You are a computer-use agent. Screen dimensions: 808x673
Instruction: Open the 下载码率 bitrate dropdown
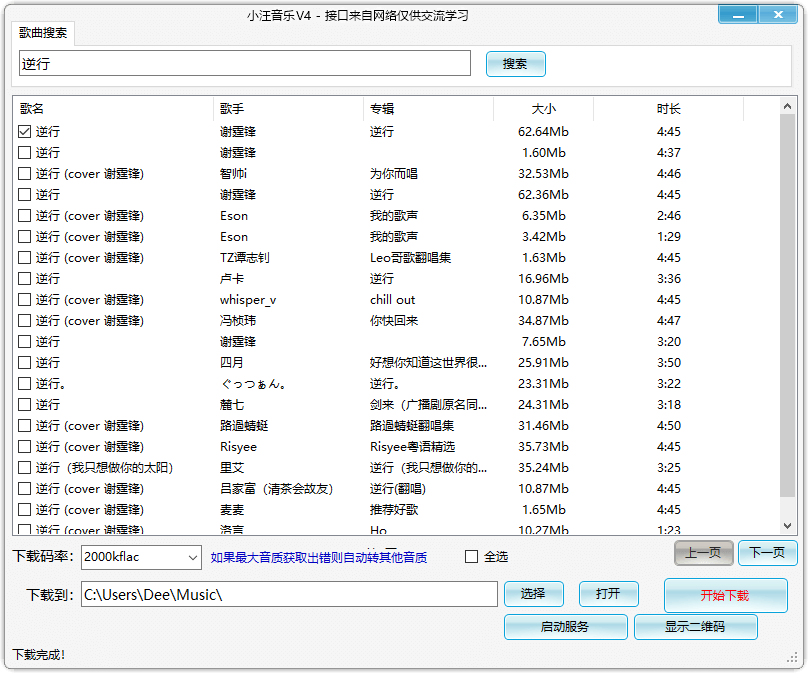pyautogui.click(x=141, y=557)
